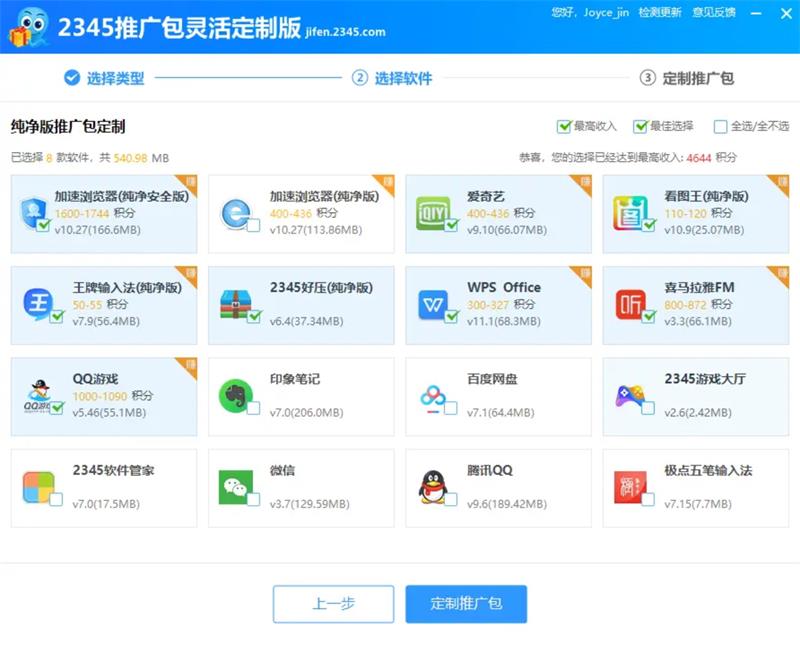Click the 印象笔记 green elephant icon
Image resolution: width=800 pixels, height=645 pixels.
pos(236,395)
